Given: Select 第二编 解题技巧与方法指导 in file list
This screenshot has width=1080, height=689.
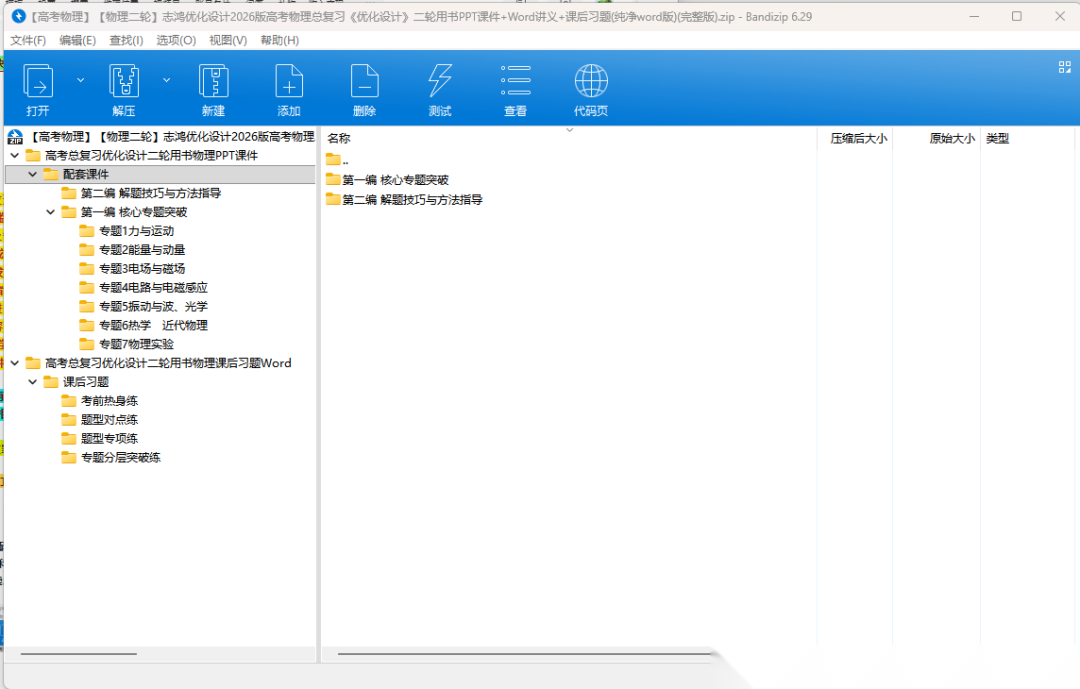Looking at the screenshot, I should (412, 200).
